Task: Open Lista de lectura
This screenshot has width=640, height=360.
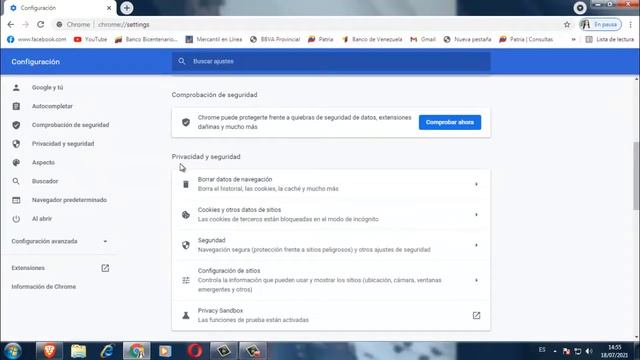Action: (x=610, y=39)
